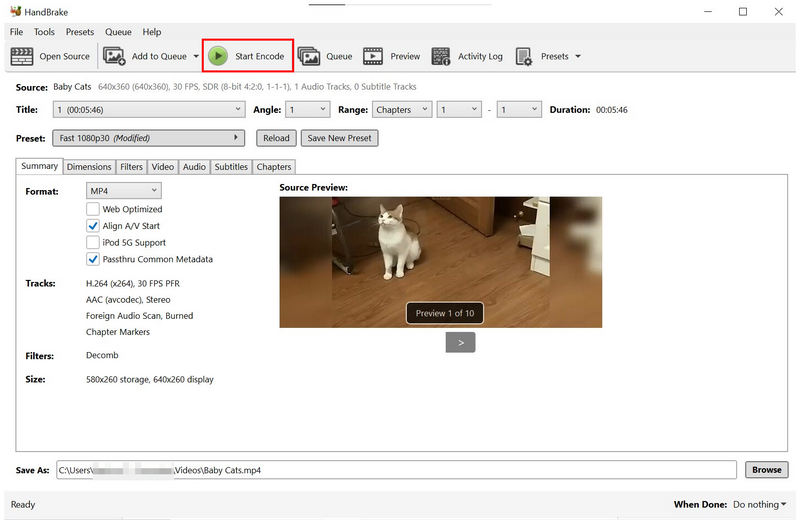Screen dimensions: 800x524
Task: Open the Range Chapters dropdown
Action: (x=402, y=110)
